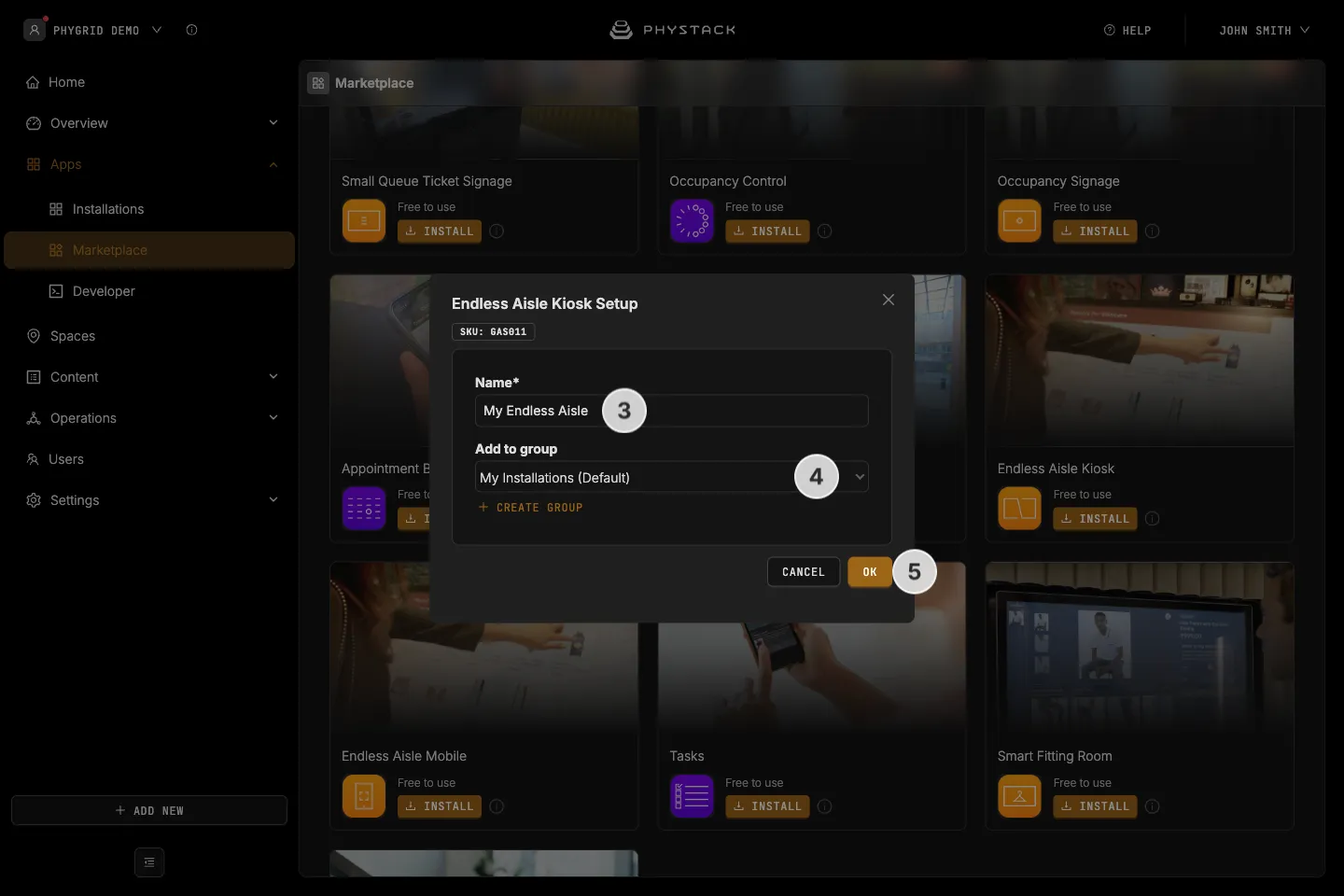Screen dimensions: 1344x896
Task: Go to Home in the sidebar
Action: (x=149, y=82)
